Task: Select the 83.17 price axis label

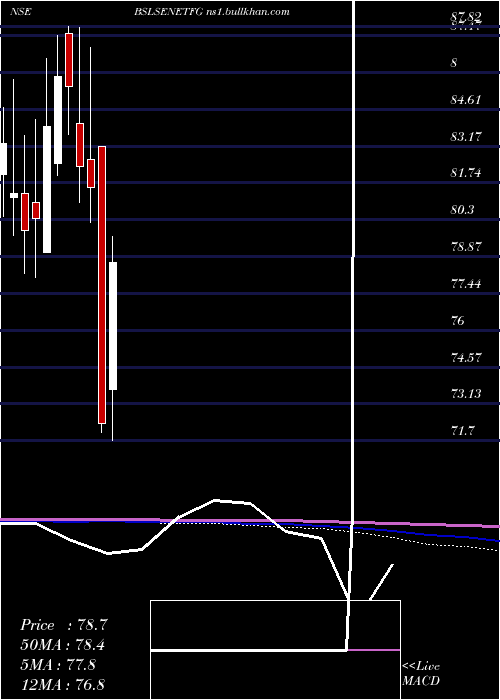Action: tap(466, 136)
